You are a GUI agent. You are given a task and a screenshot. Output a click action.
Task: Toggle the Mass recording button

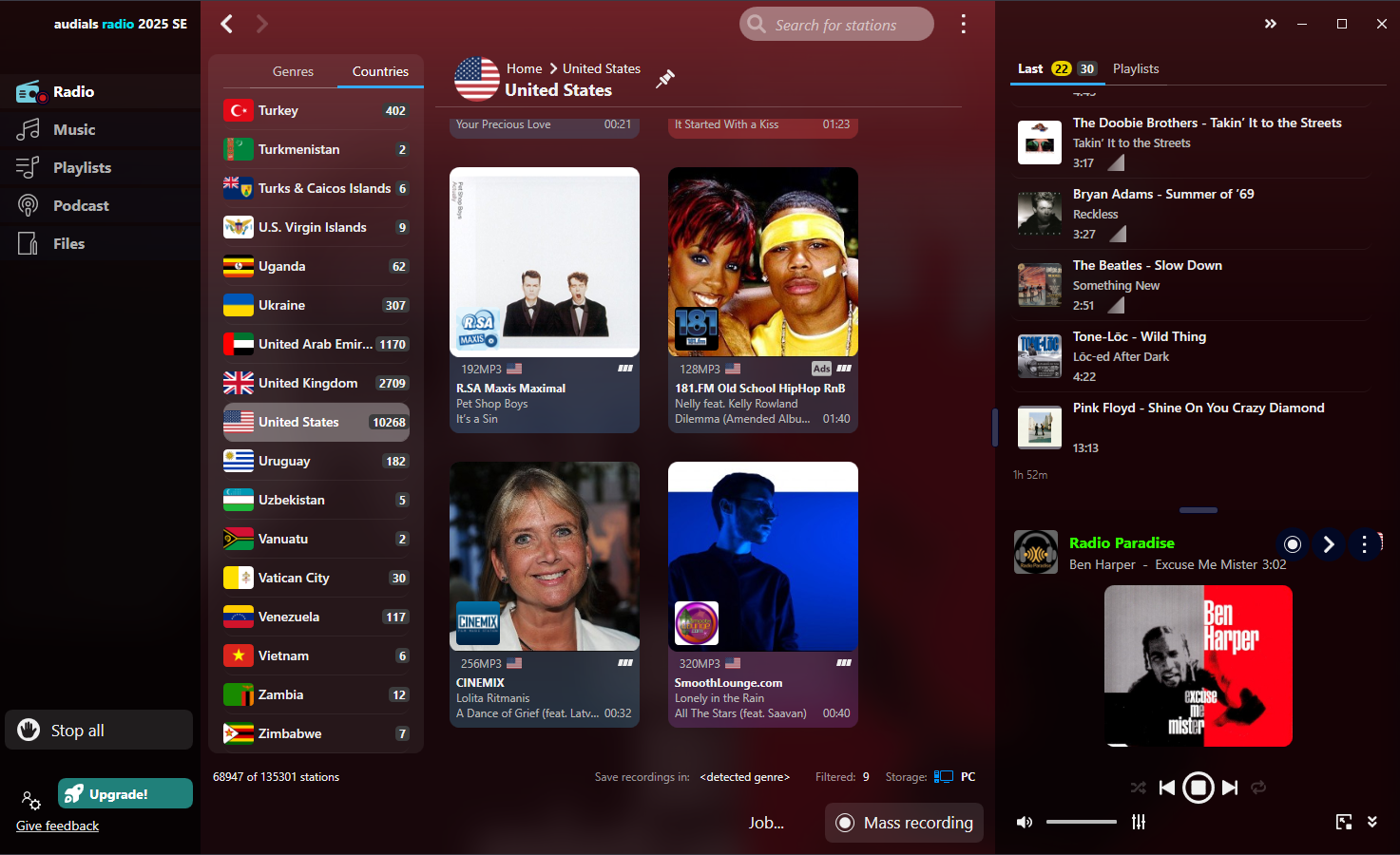[x=904, y=823]
